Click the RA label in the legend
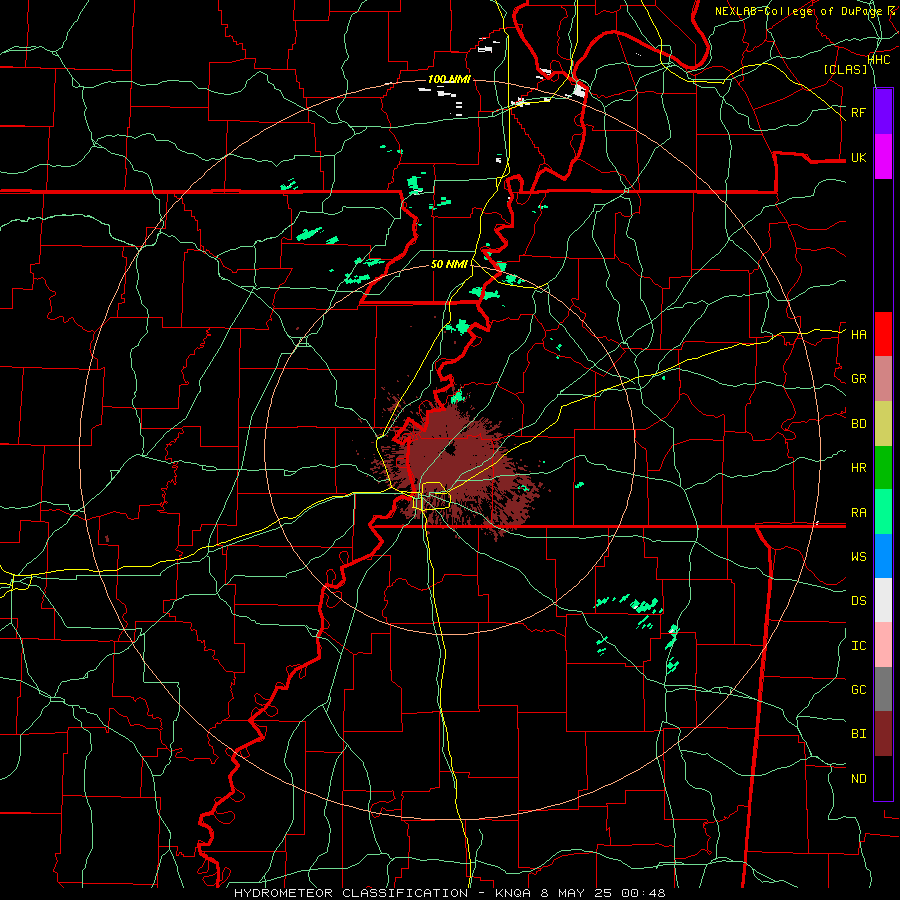This screenshot has width=900, height=900. tap(859, 513)
